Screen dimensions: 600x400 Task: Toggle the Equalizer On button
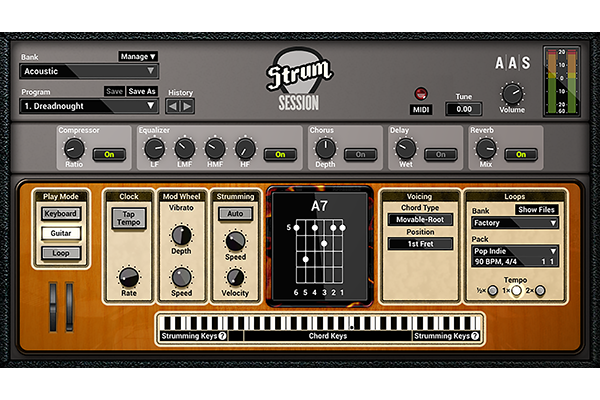(280, 154)
